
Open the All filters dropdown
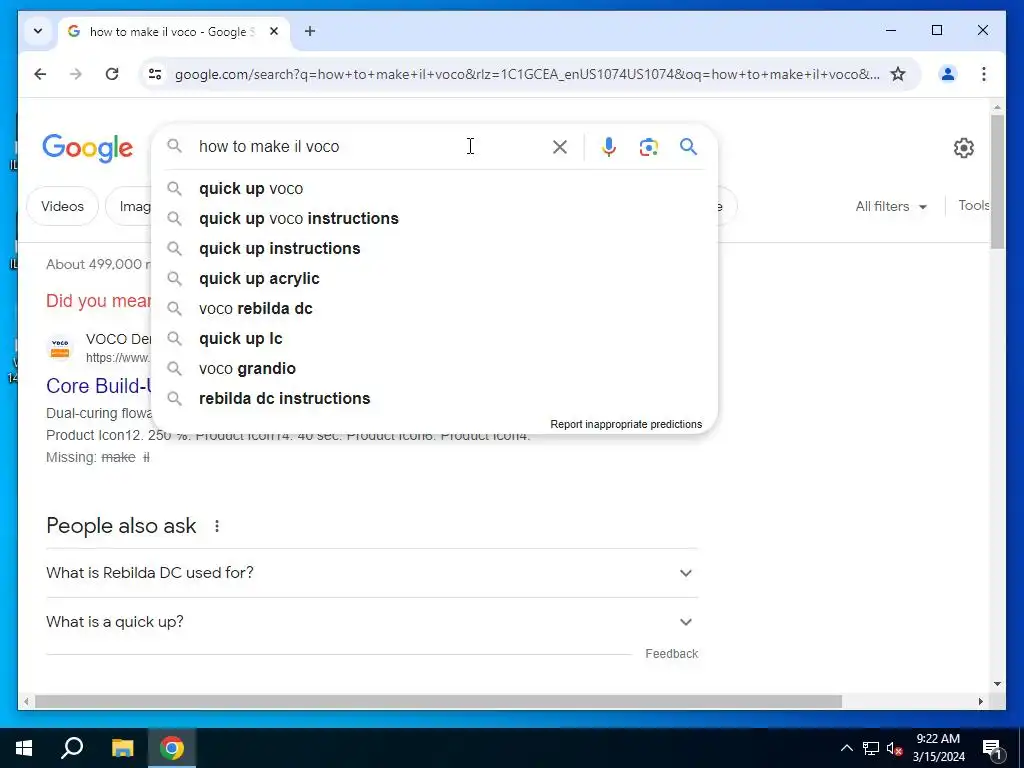pyautogui.click(x=891, y=206)
